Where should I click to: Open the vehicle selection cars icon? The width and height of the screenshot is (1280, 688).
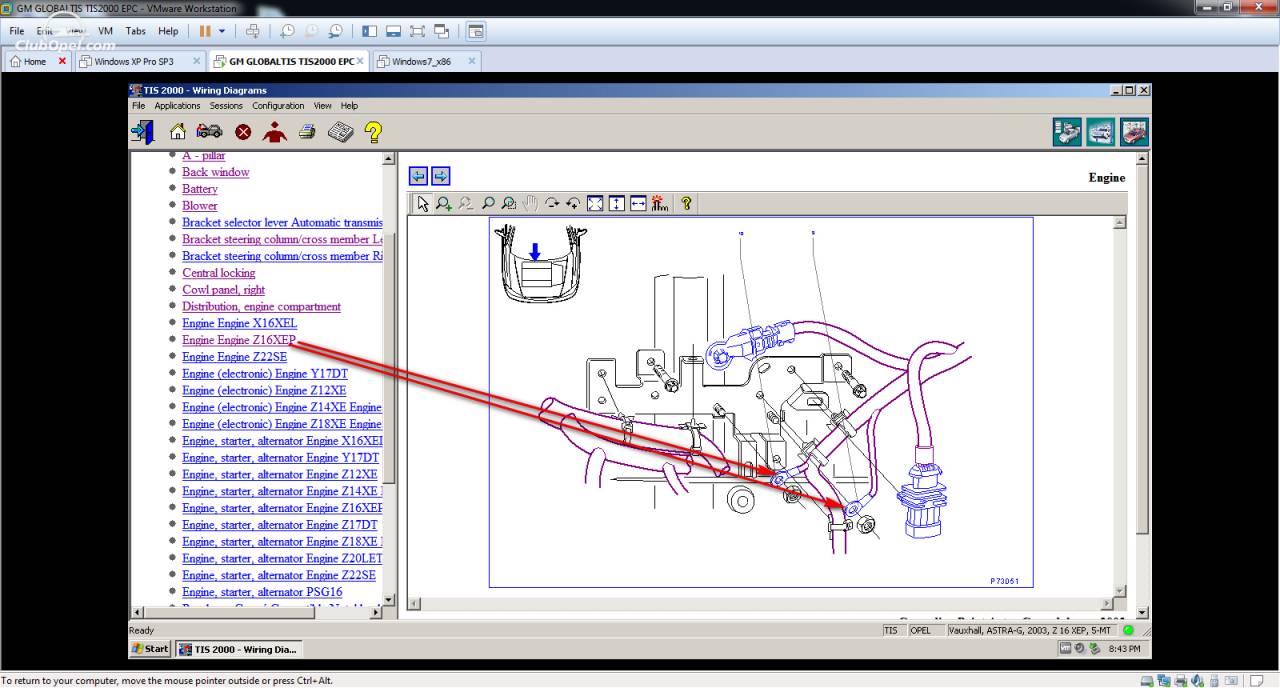pyautogui.click(x=209, y=131)
